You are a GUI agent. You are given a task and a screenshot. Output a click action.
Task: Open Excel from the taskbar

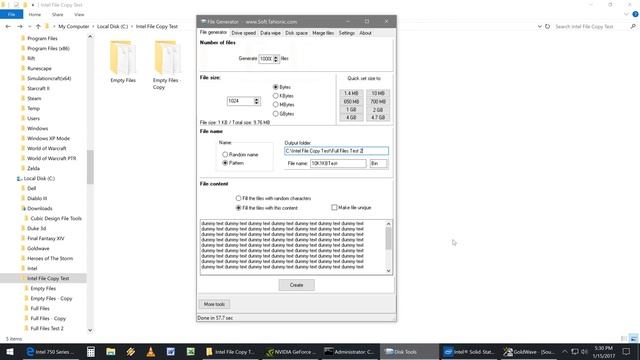coord(191,351)
